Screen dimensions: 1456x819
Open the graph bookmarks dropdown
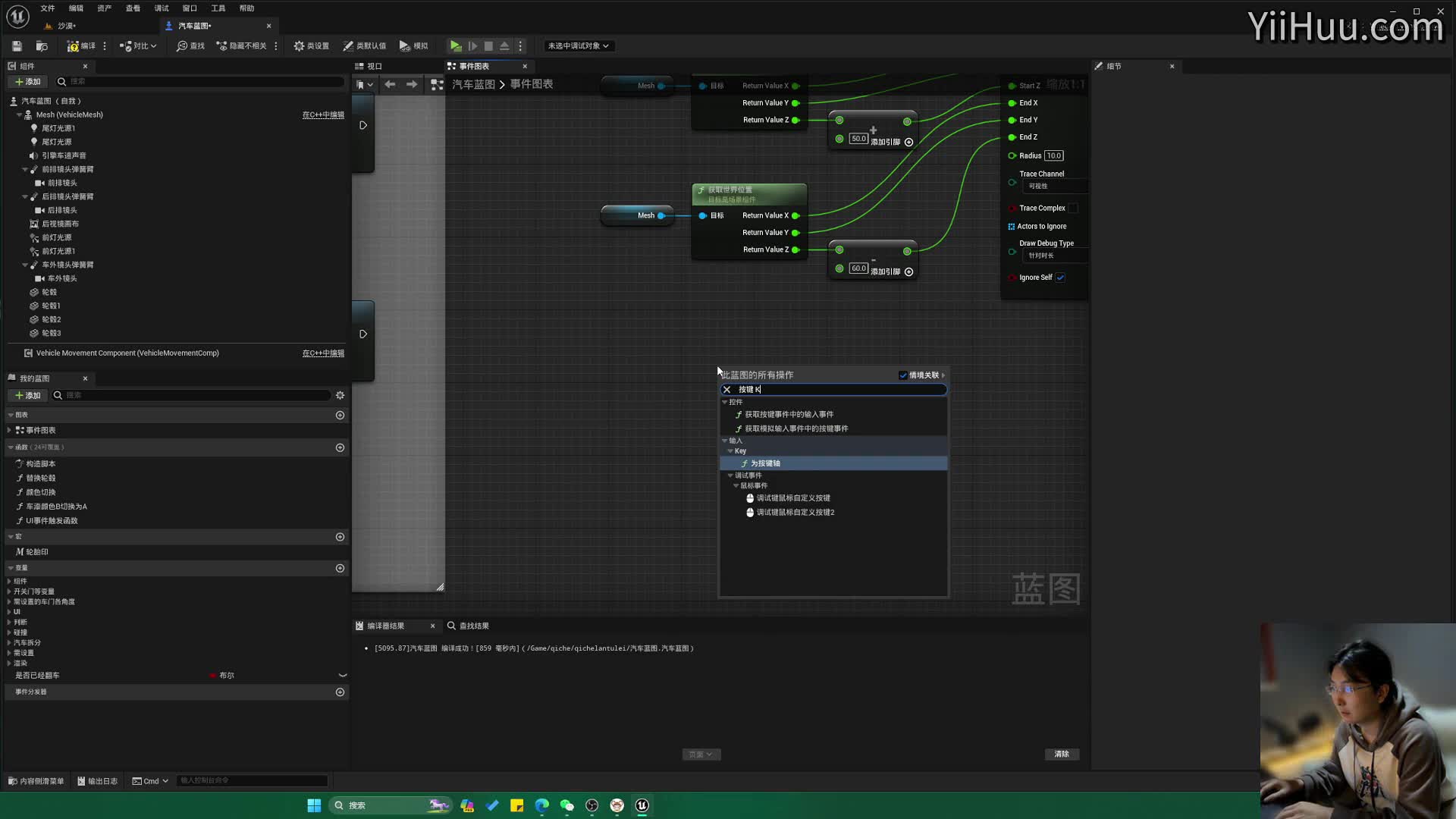pos(365,84)
